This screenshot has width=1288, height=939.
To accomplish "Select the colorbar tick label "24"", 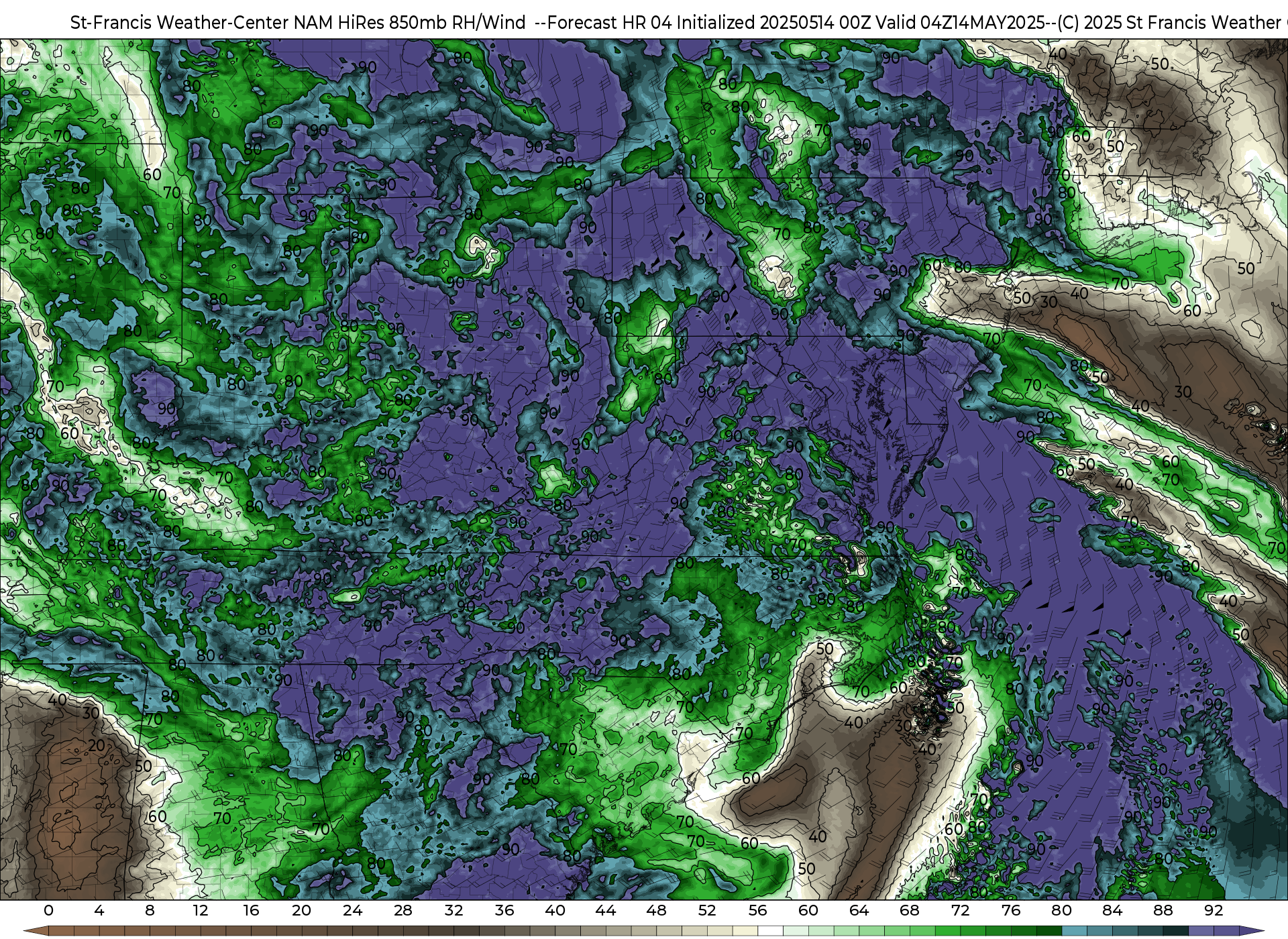I will click(352, 910).
